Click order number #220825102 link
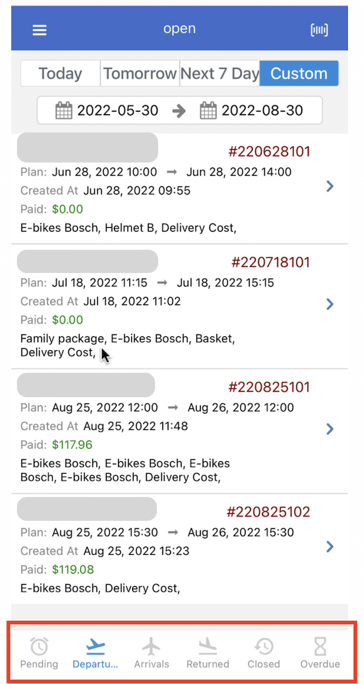 (268, 512)
